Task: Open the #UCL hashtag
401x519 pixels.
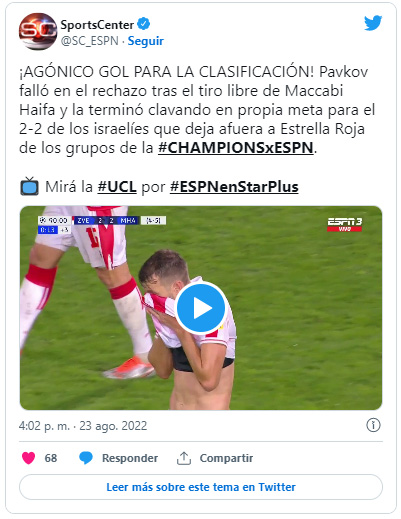Action: [x=117, y=187]
